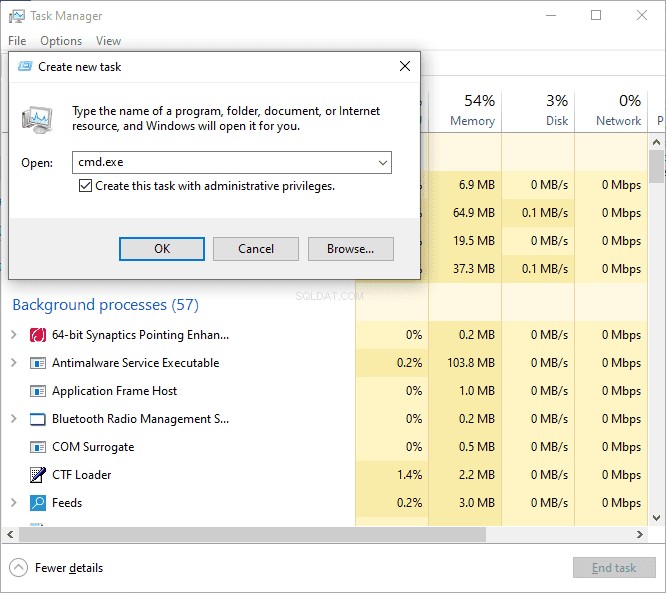Open the File menu

pos(17,41)
